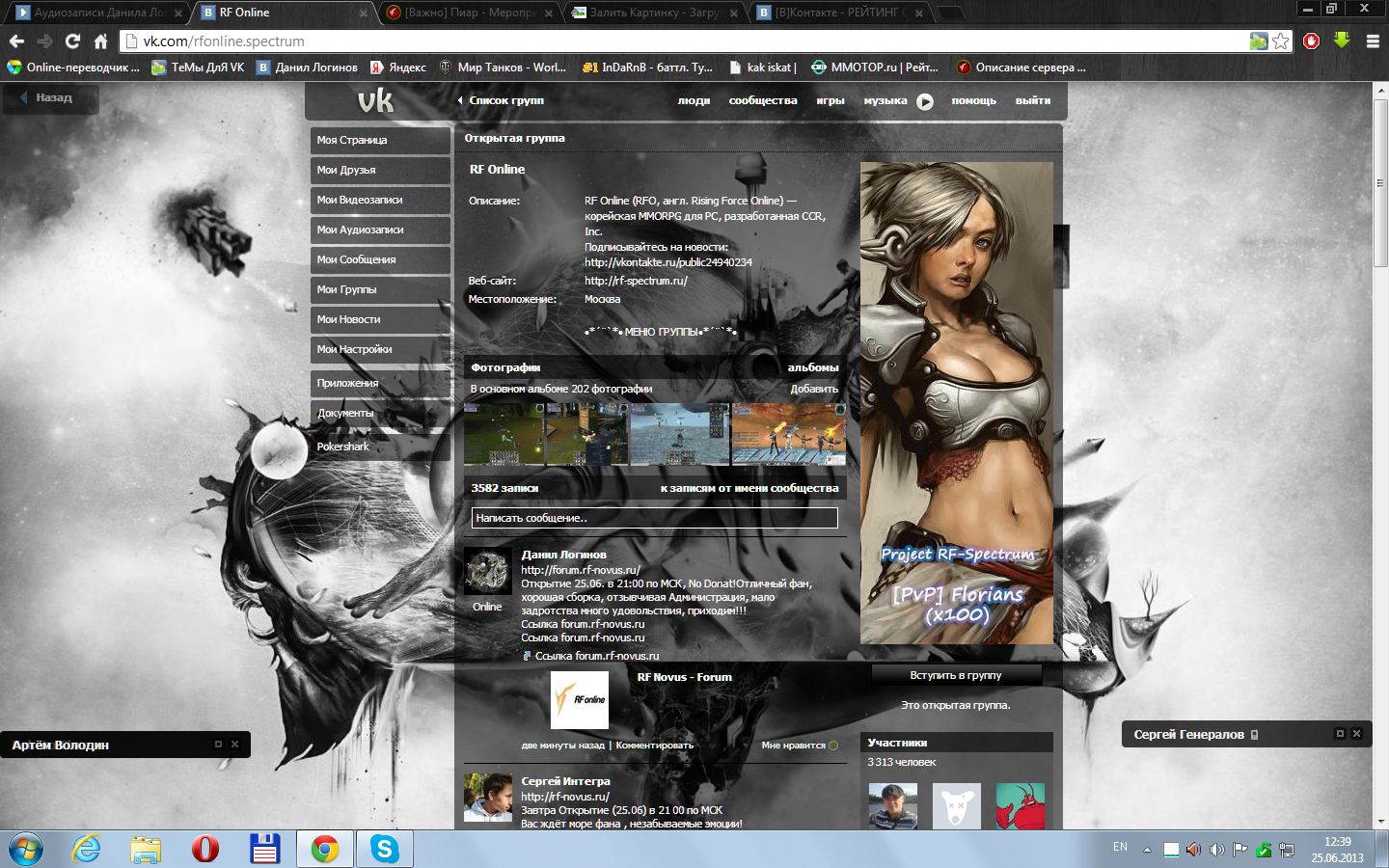Viewport: 1389px width, 868px height.
Task: Open Мир Танков bookmark
Action: 503,68
